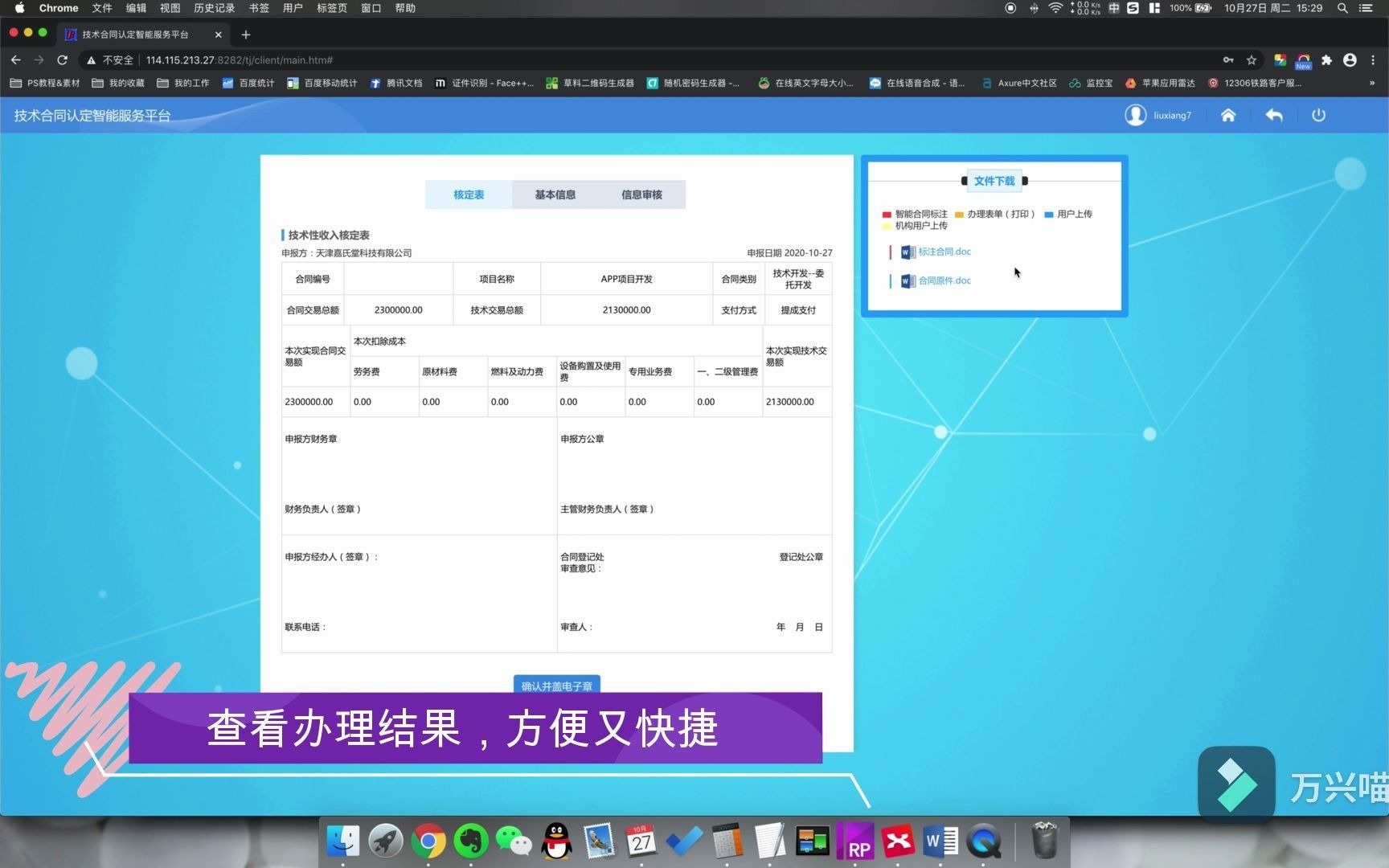The width and height of the screenshot is (1389, 868).
Task: Open Google Chrome from the dock
Action: tap(428, 841)
